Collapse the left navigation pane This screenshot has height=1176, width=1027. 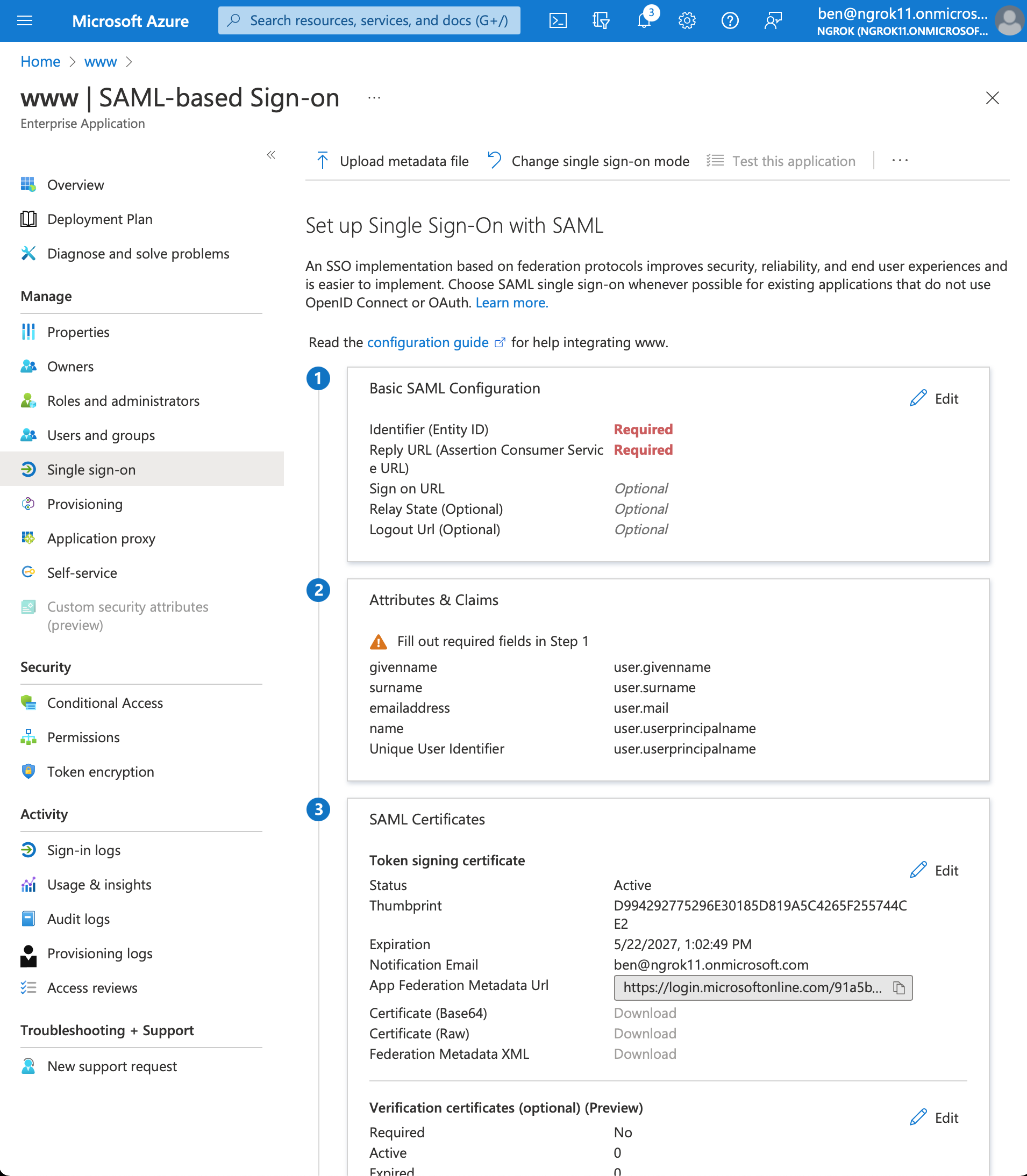click(x=271, y=155)
